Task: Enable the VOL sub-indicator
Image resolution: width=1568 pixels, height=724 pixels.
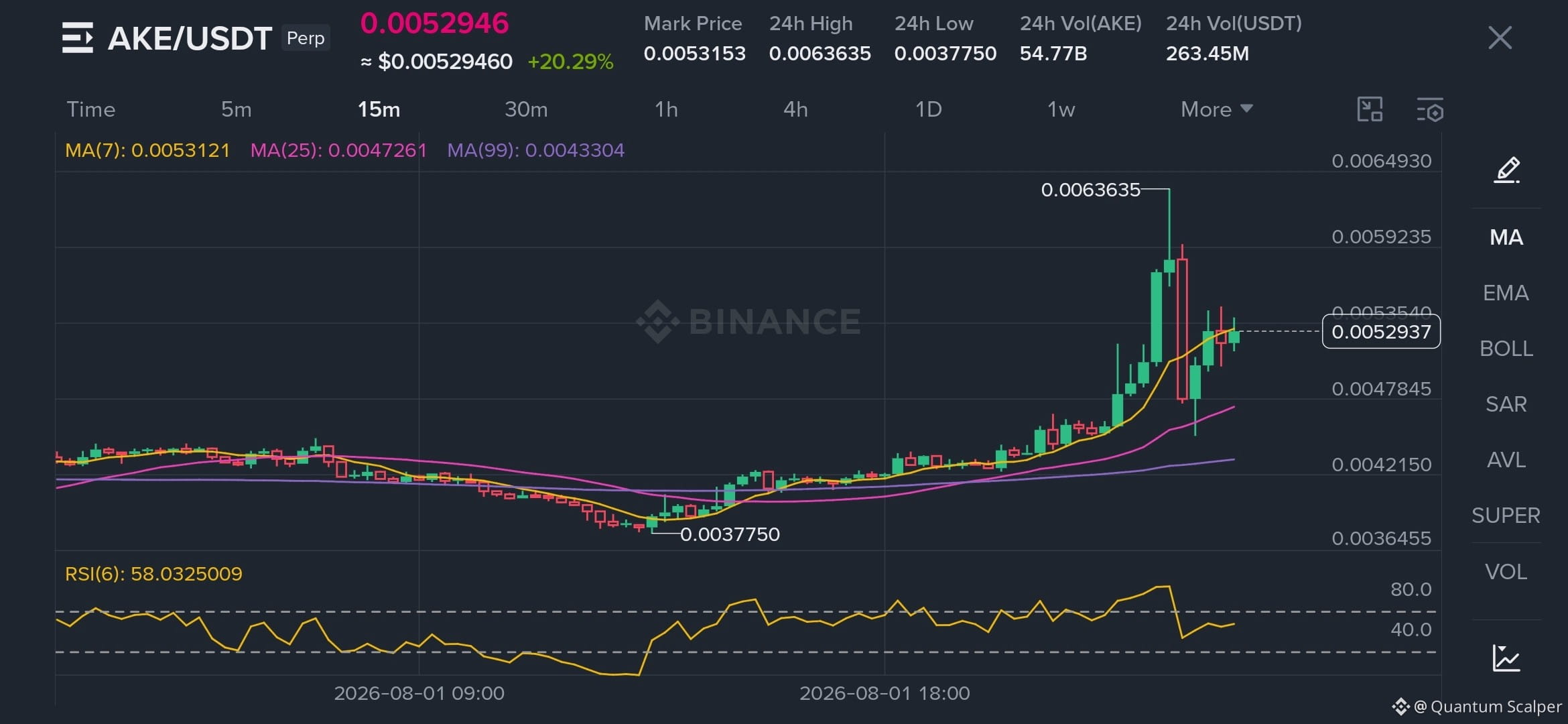Action: [x=1506, y=572]
